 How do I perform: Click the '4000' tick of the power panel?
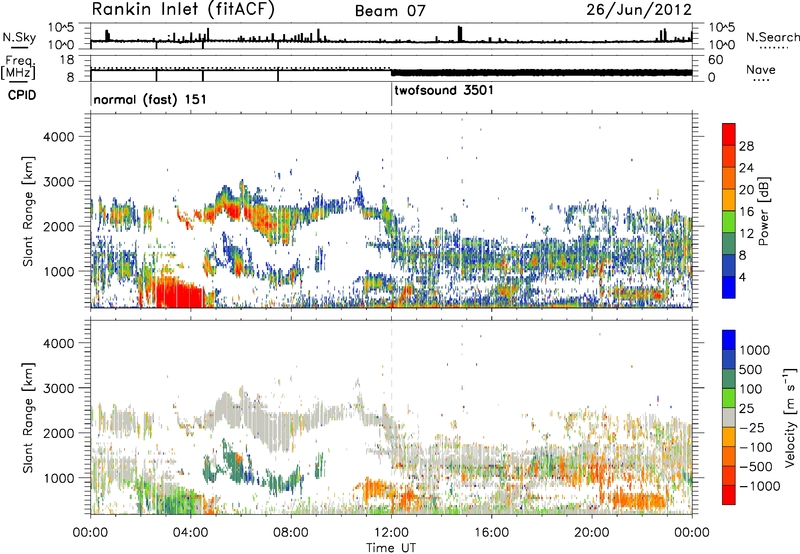pos(59,136)
